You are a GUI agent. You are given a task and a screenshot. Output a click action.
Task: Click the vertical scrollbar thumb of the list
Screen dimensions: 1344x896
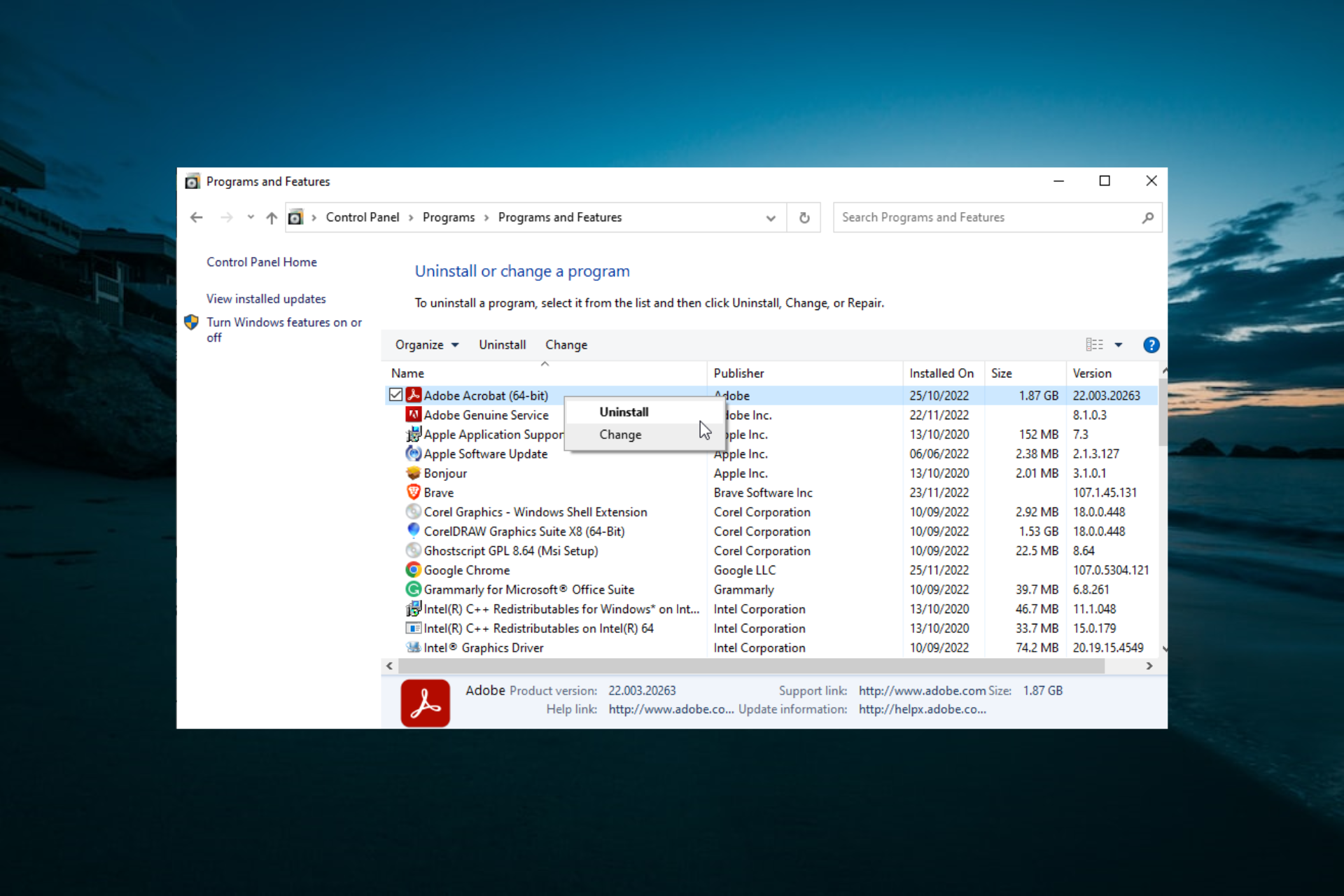coord(1163,412)
